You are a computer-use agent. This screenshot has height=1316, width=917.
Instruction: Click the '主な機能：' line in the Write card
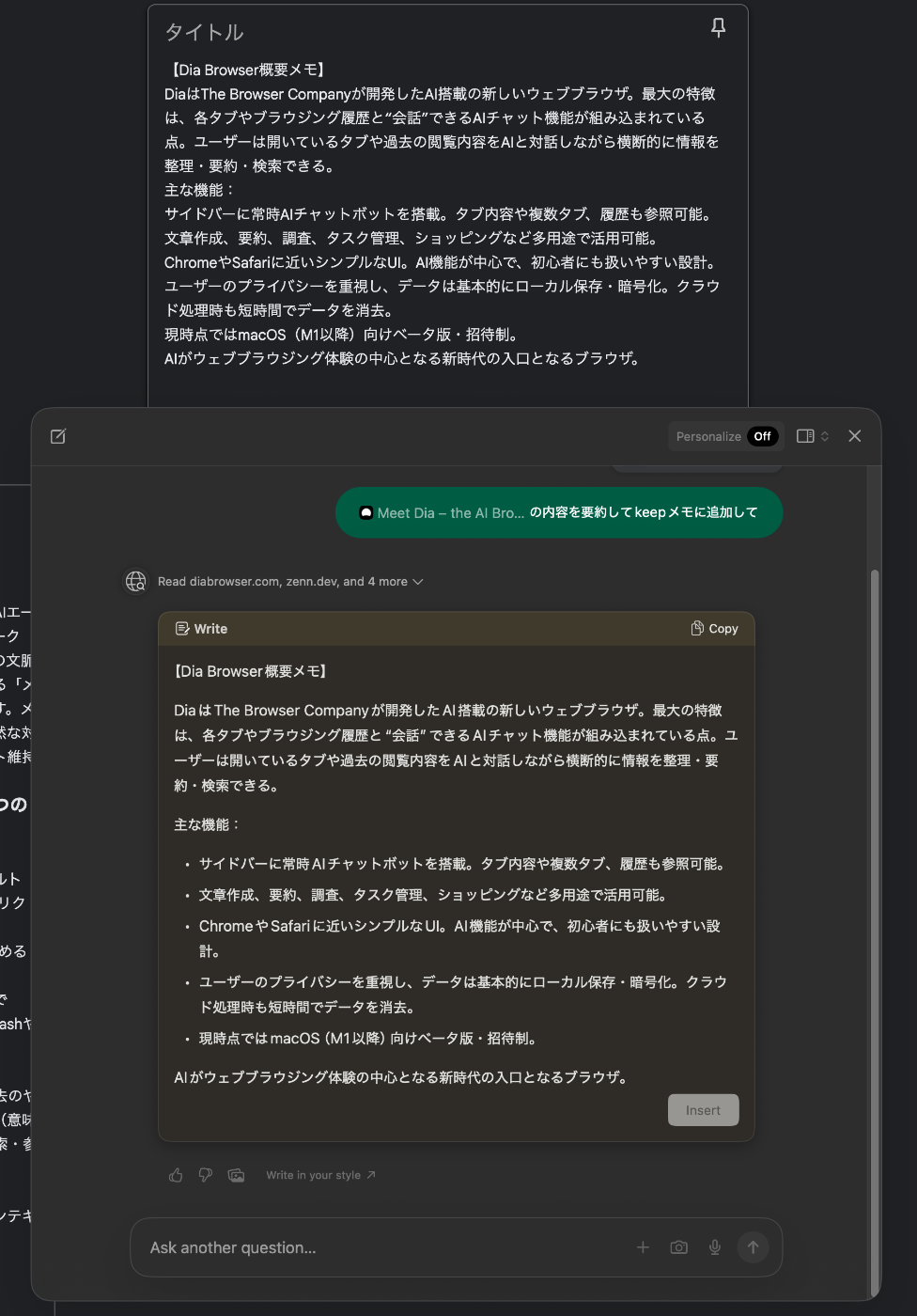coord(208,824)
